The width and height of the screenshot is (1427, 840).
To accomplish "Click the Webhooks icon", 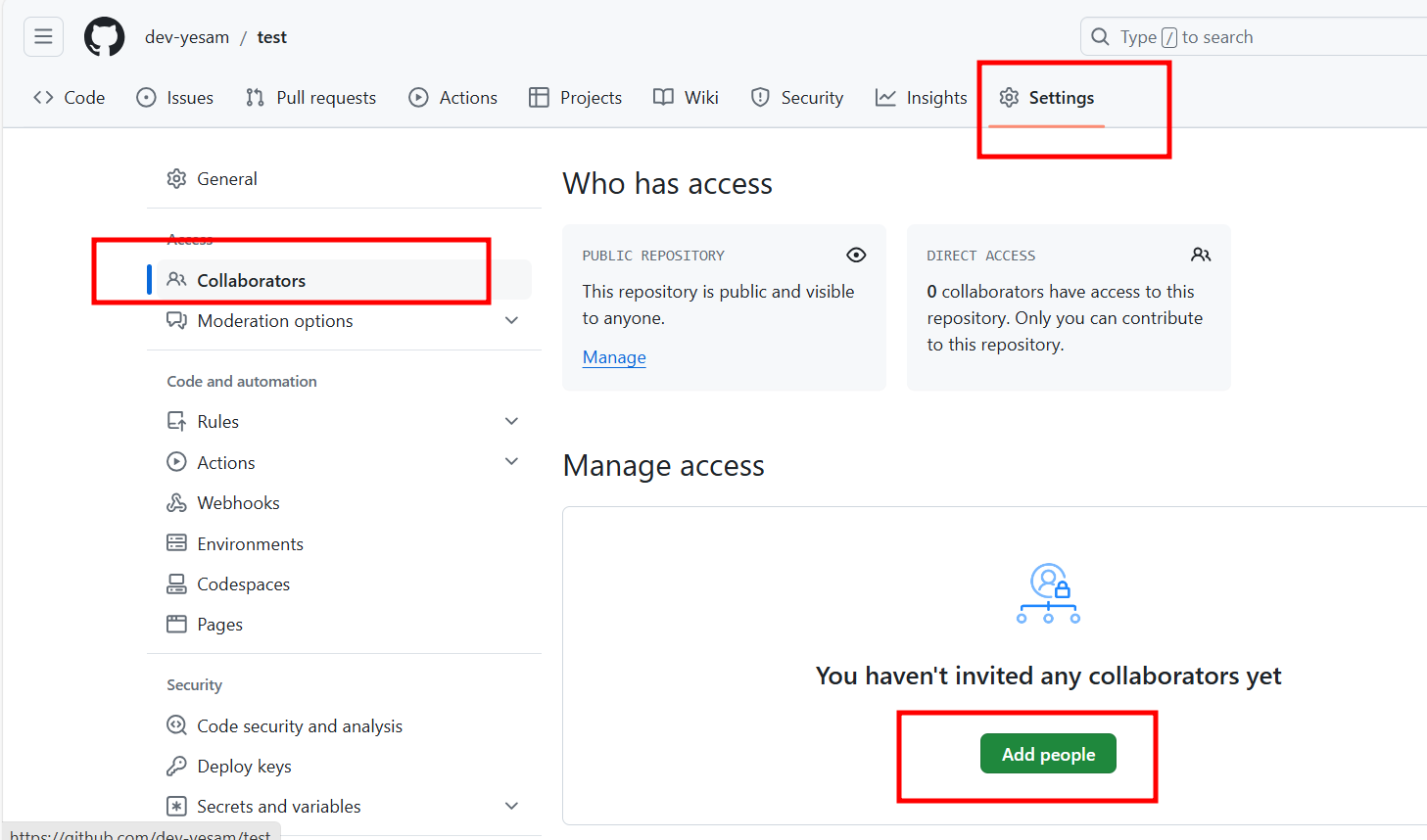I will [x=176, y=502].
